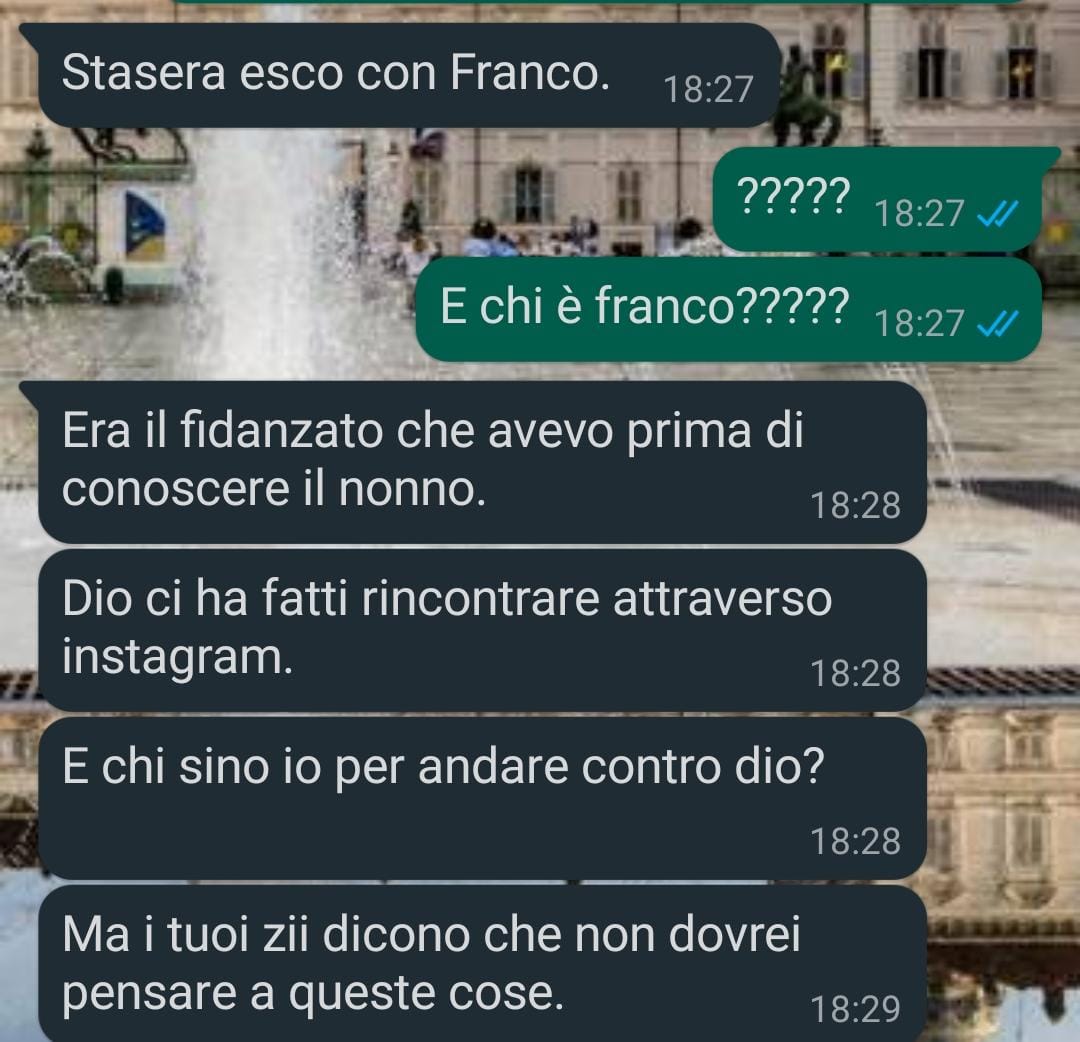Screen dimensions: 1080x1042
Task: Click the 18:28 timestamp below "contro dio?"
Action: tap(855, 842)
